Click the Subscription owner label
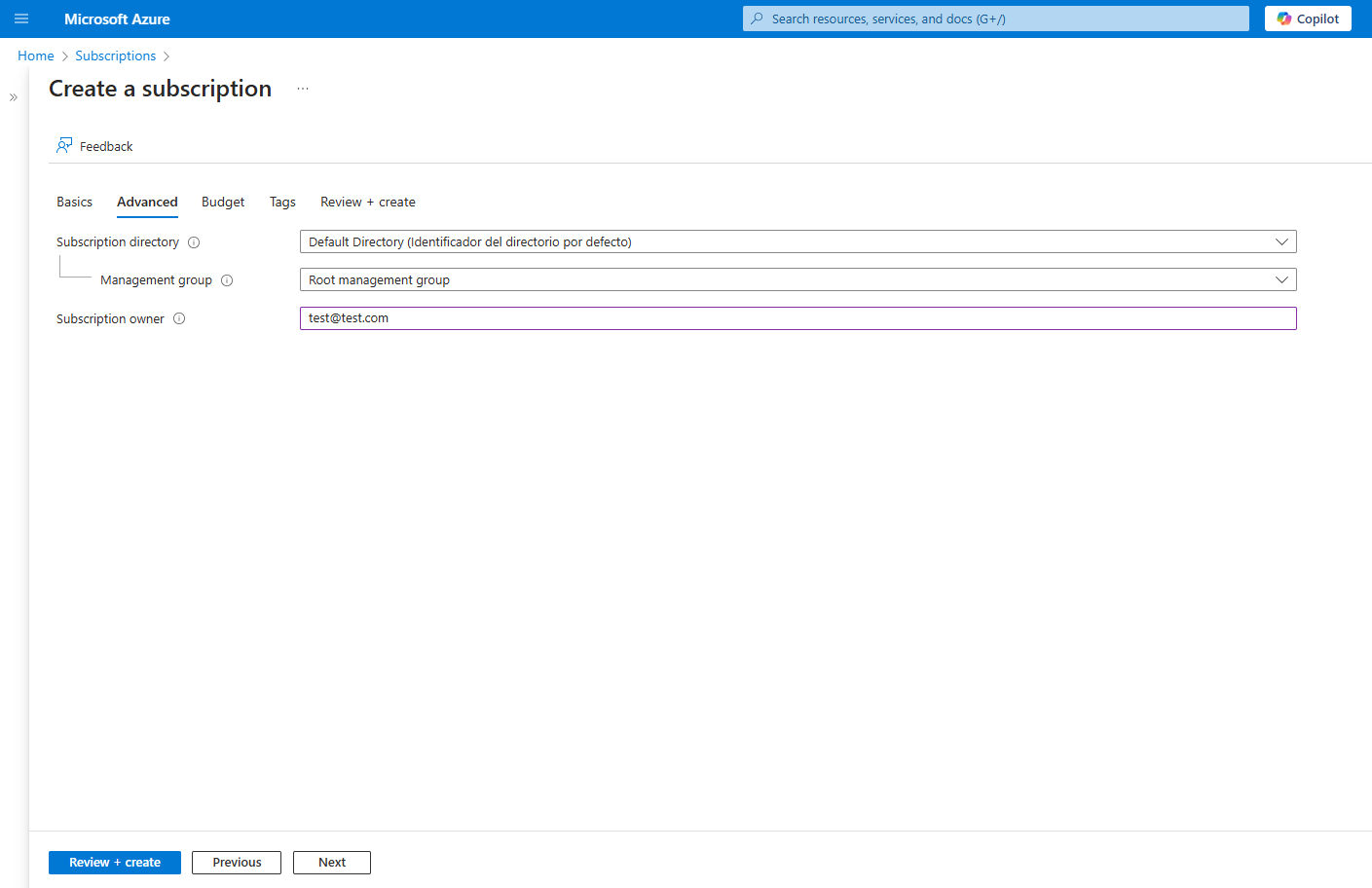Screen dimensions: 1372x888 coord(110,318)
